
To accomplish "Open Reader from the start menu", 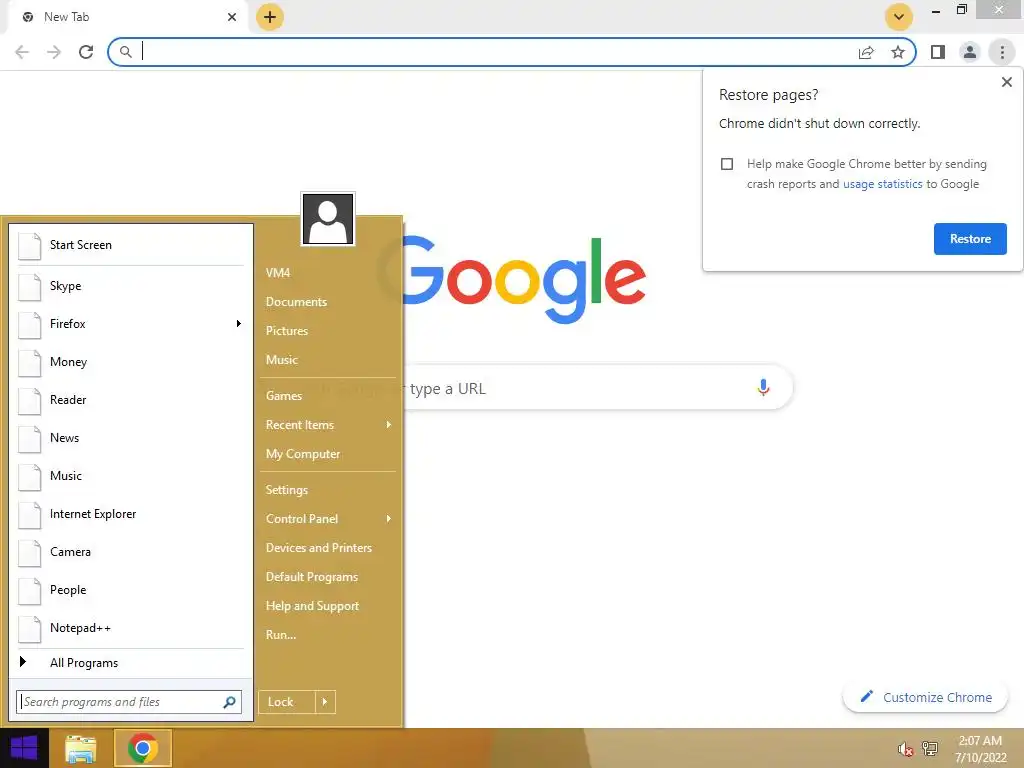I will [131, 400].
